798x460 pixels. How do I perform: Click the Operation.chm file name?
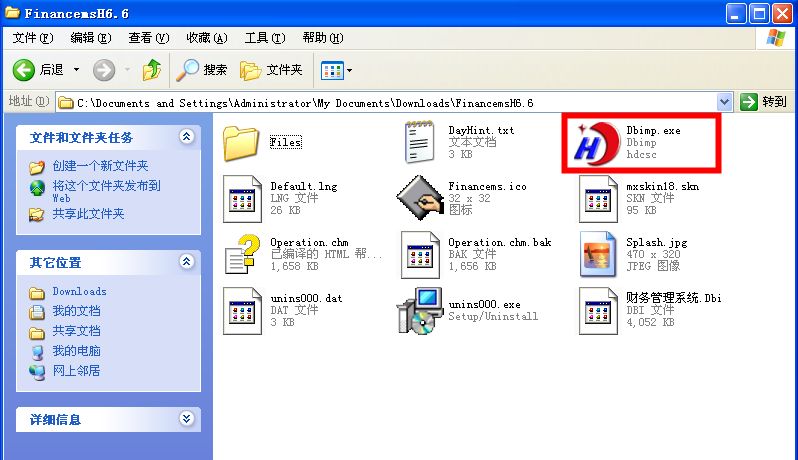pyautogui.click(x=309, y=242)
